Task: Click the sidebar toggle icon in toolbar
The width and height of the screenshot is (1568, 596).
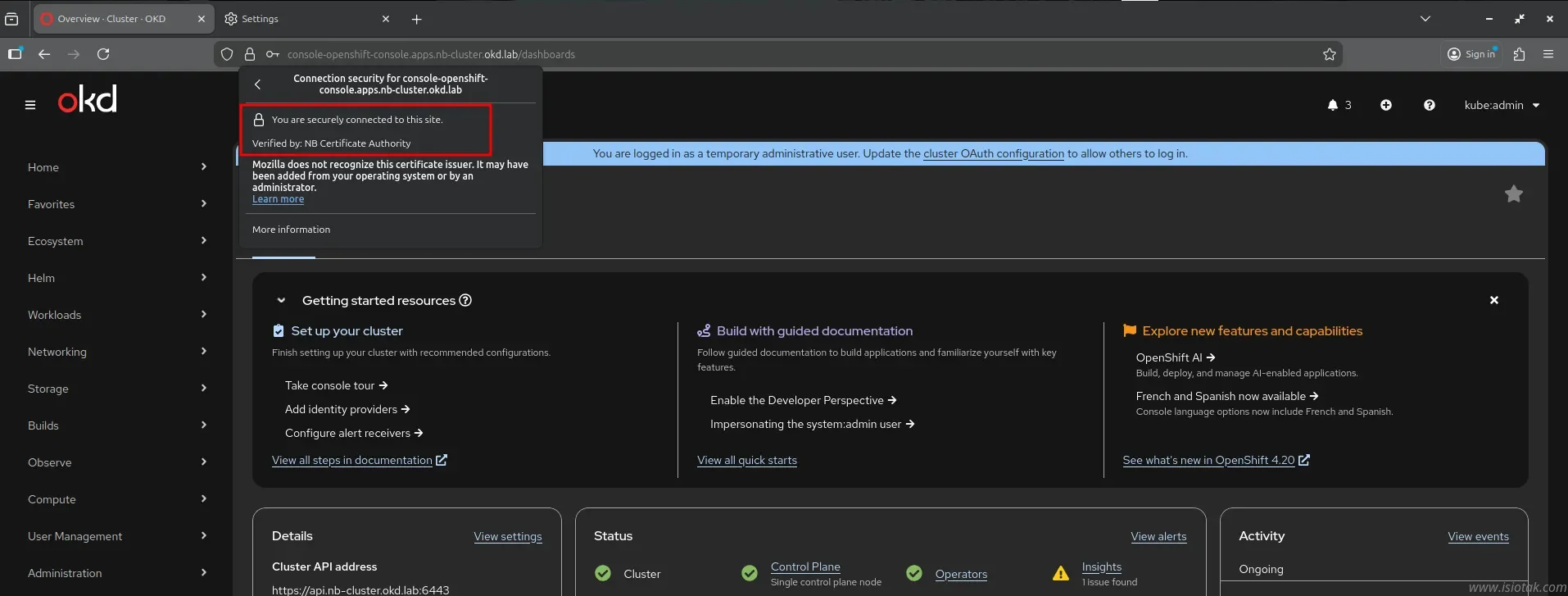Action: coord(15,54)
